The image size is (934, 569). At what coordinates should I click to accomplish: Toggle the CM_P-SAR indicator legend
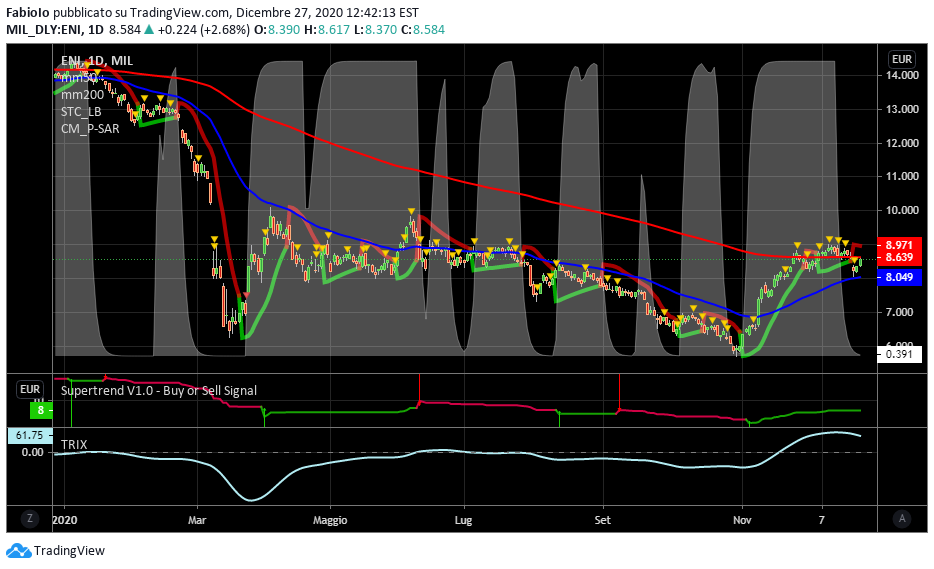click(90, 128)
